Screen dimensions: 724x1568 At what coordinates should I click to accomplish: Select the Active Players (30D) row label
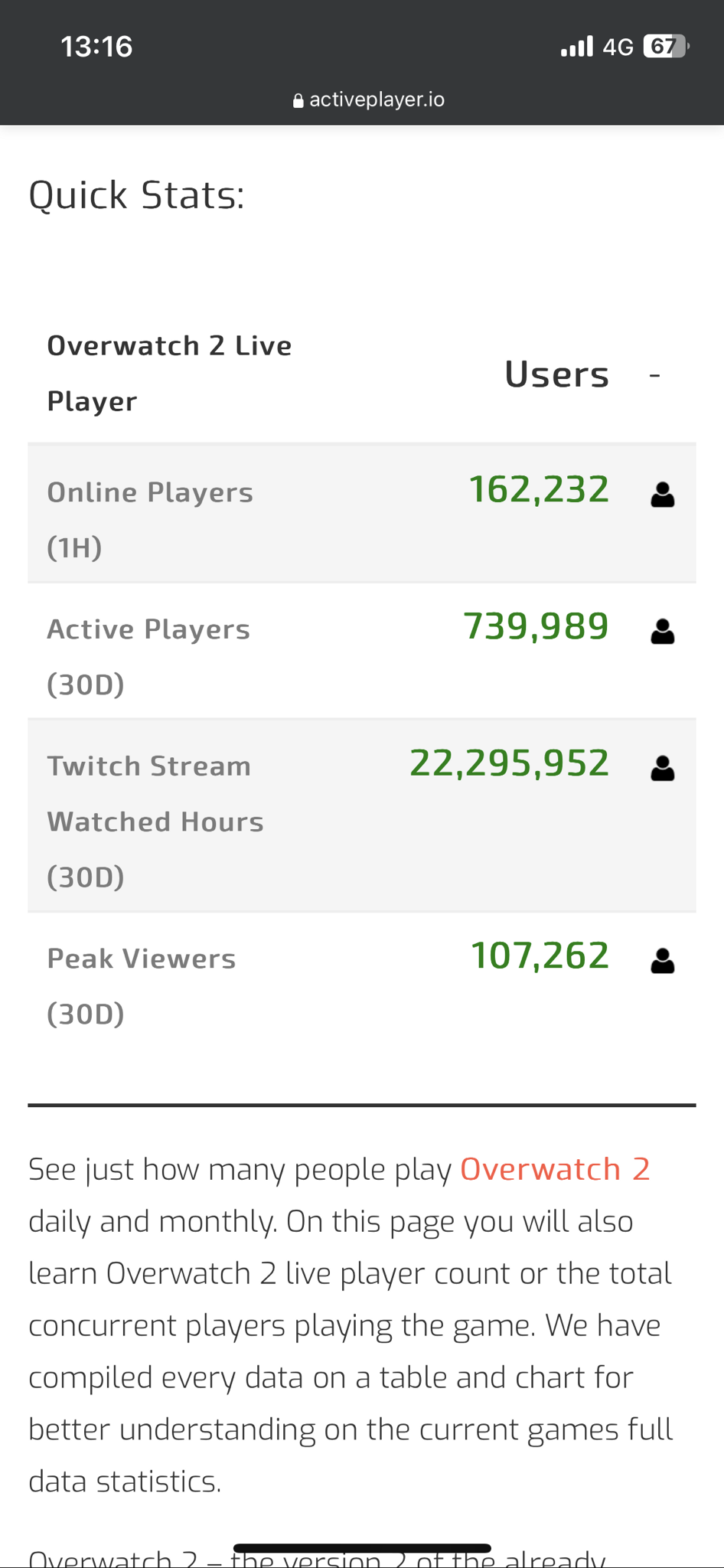[x=148, y=656]
